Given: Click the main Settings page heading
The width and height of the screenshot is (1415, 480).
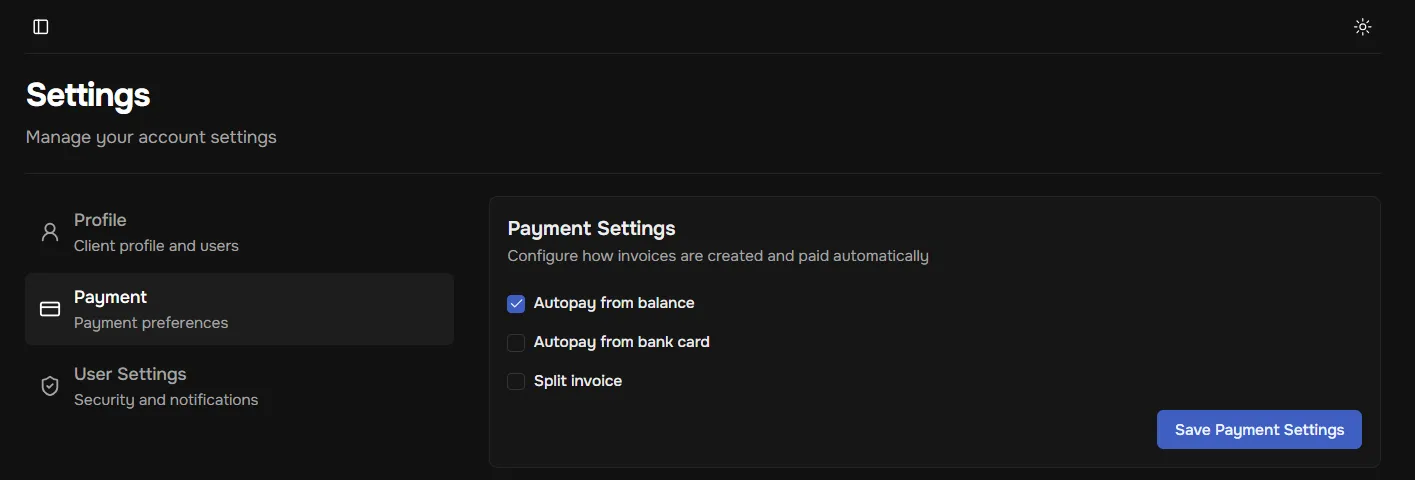Looking at the screenshot, I should click(88, 95).
